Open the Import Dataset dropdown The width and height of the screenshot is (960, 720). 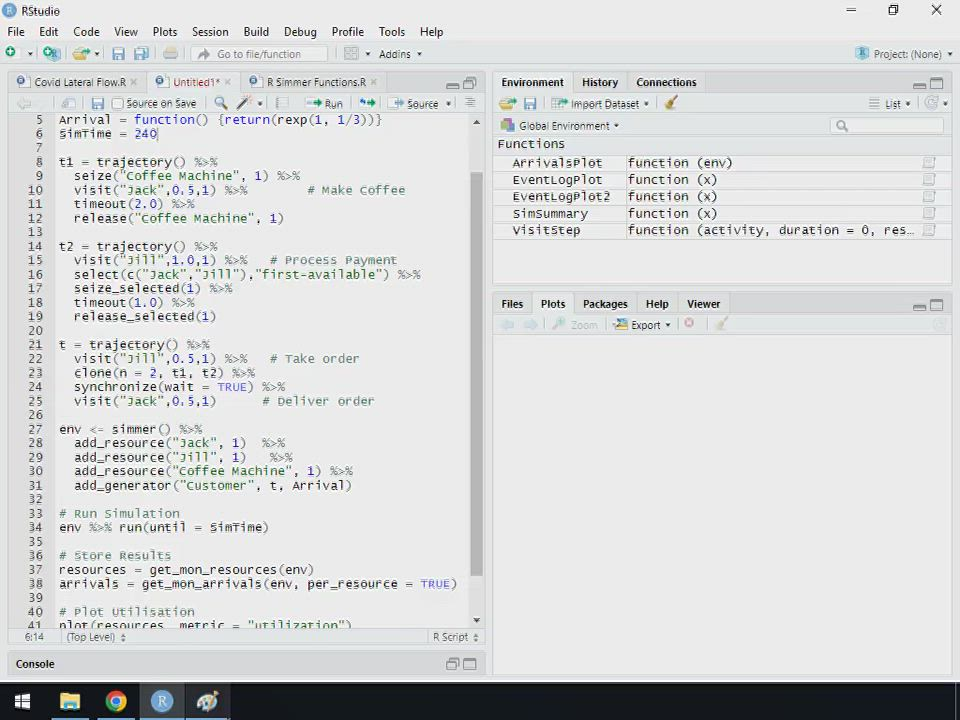(x=604, y=103)
